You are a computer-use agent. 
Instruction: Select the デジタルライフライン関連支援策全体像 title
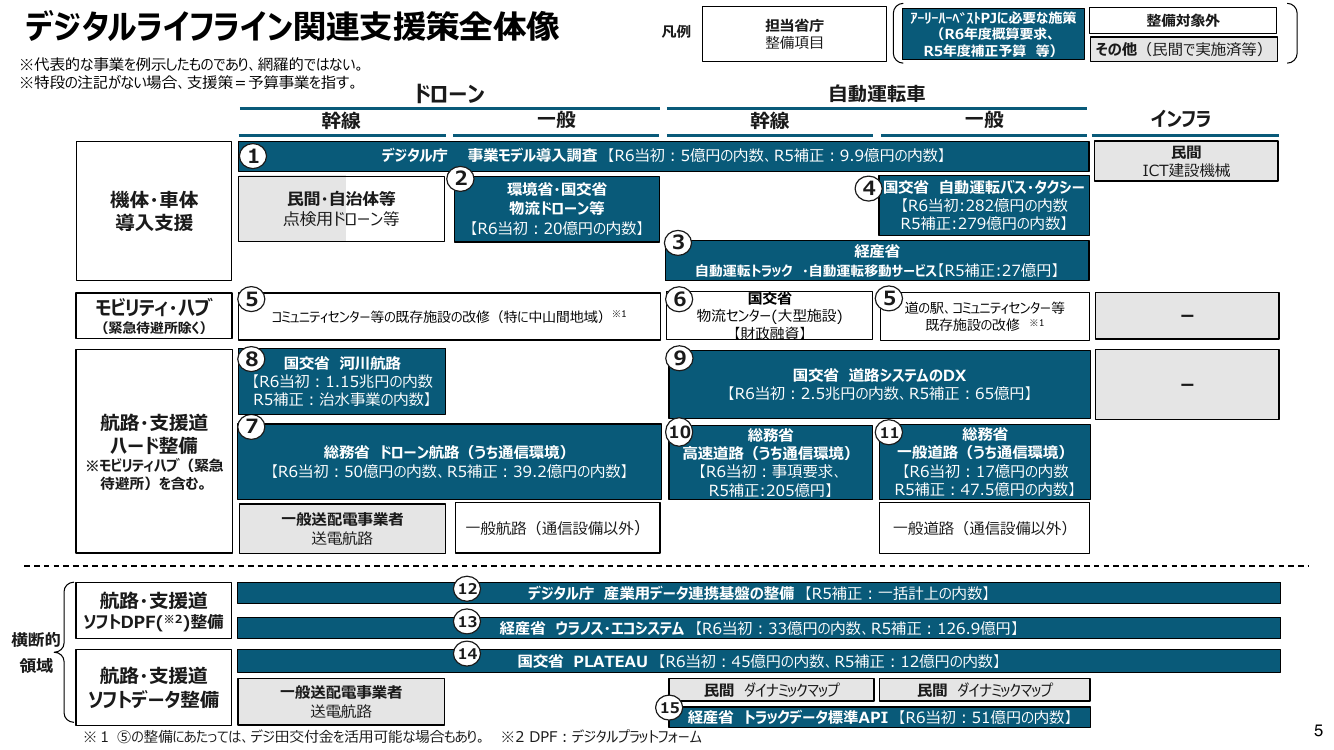coord(292,28)
